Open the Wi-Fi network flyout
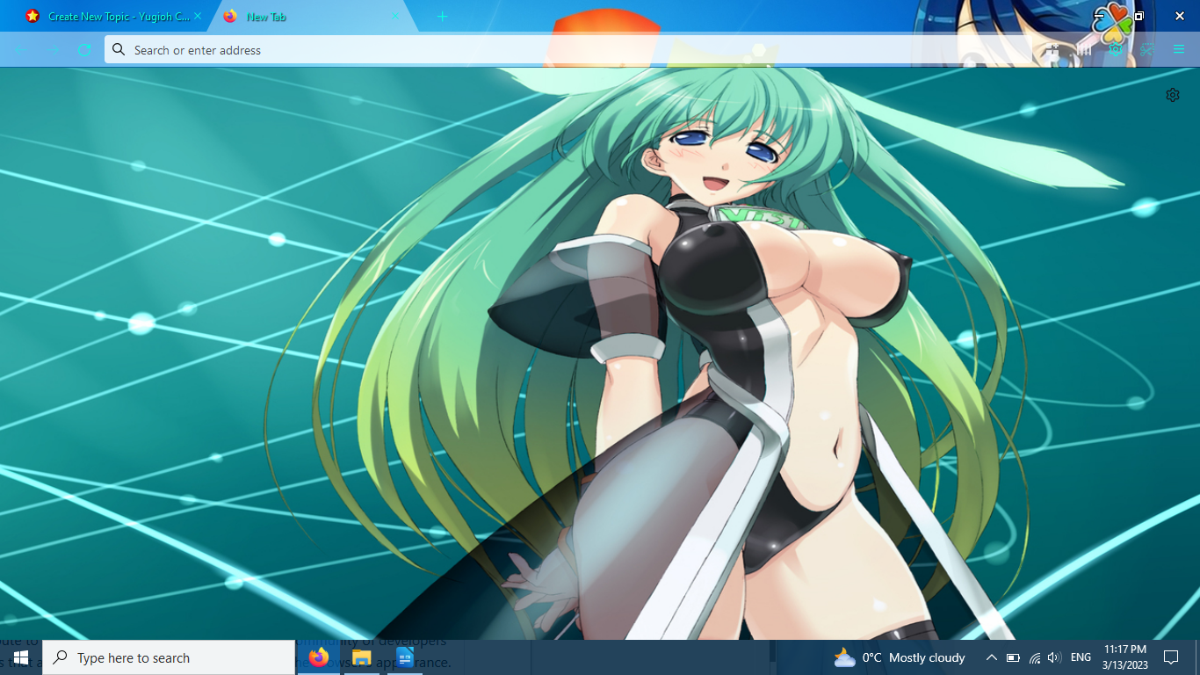 [1034, 658]
